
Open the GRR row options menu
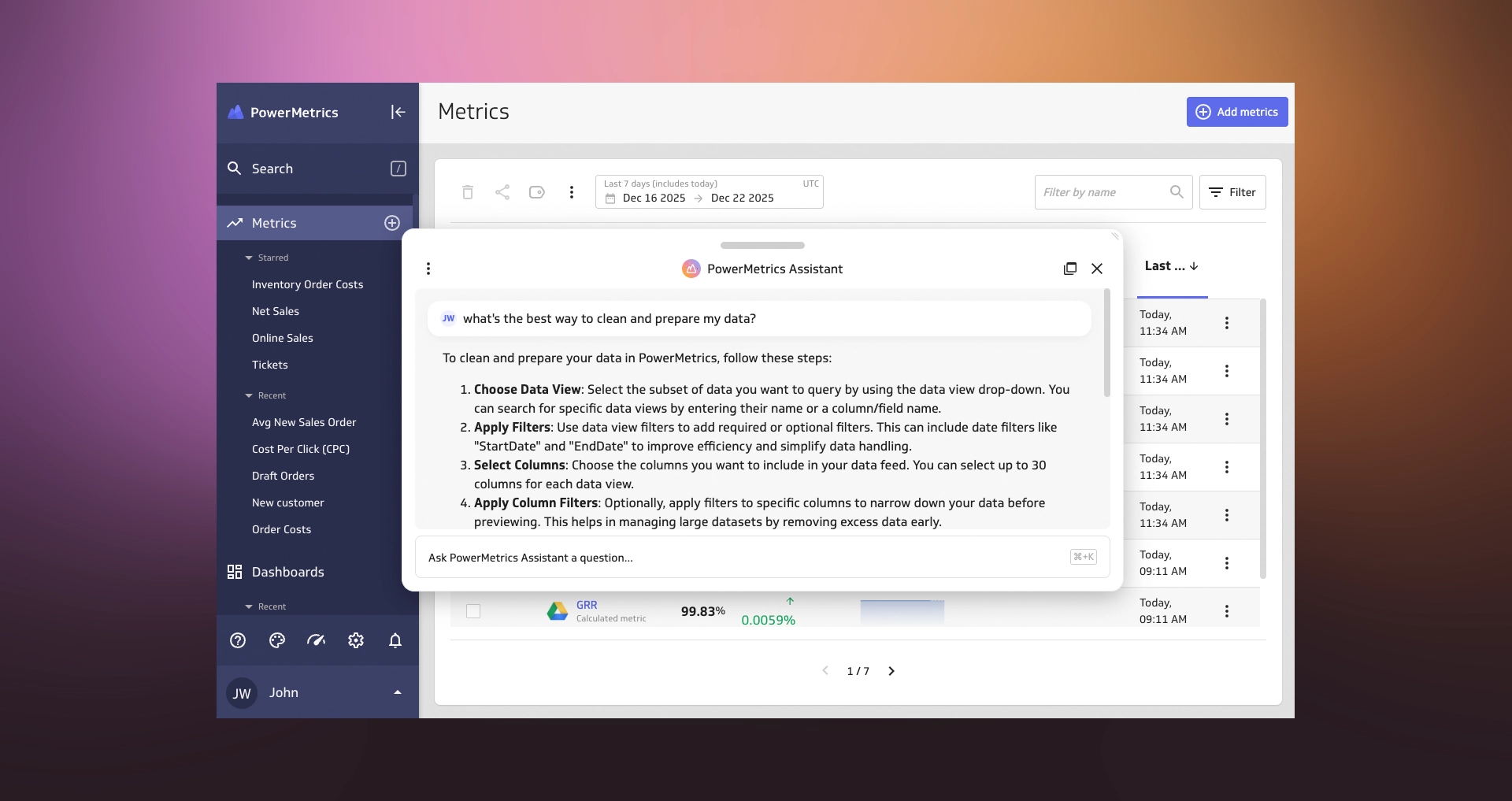[1228, 611]
